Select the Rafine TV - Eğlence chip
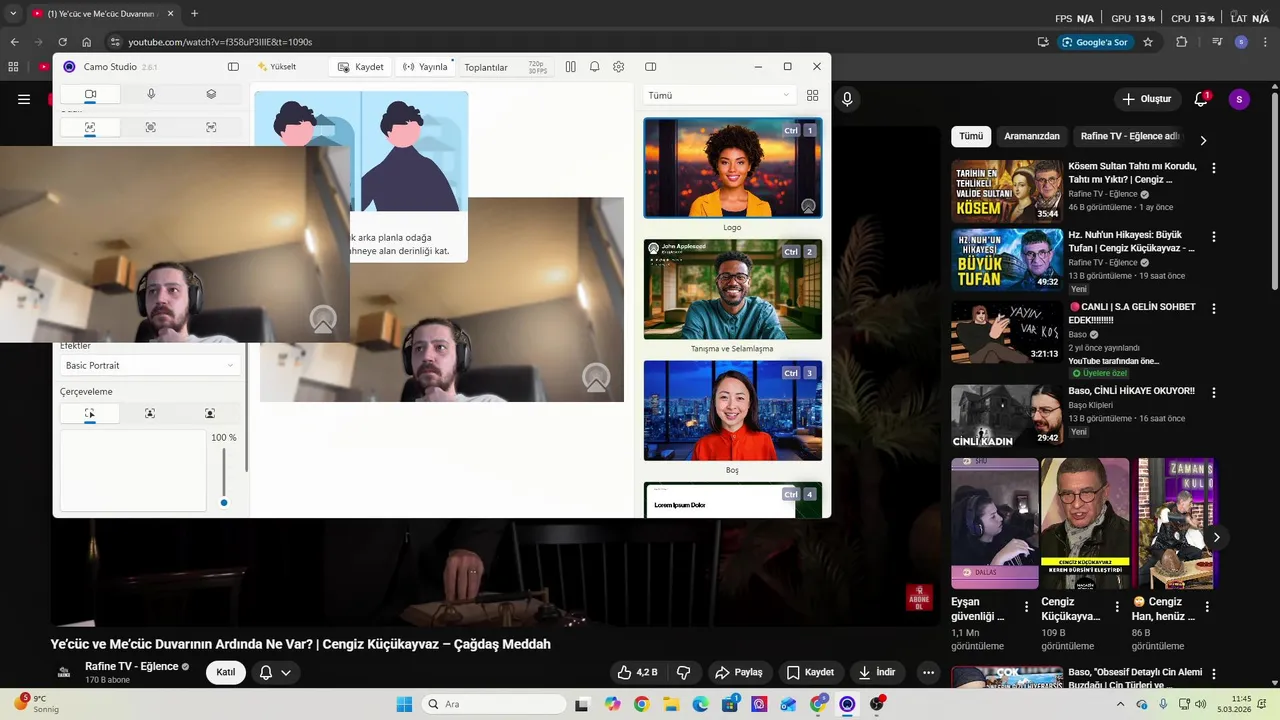This screenshot has height=720, width=1280. (x=1128, y=136)
